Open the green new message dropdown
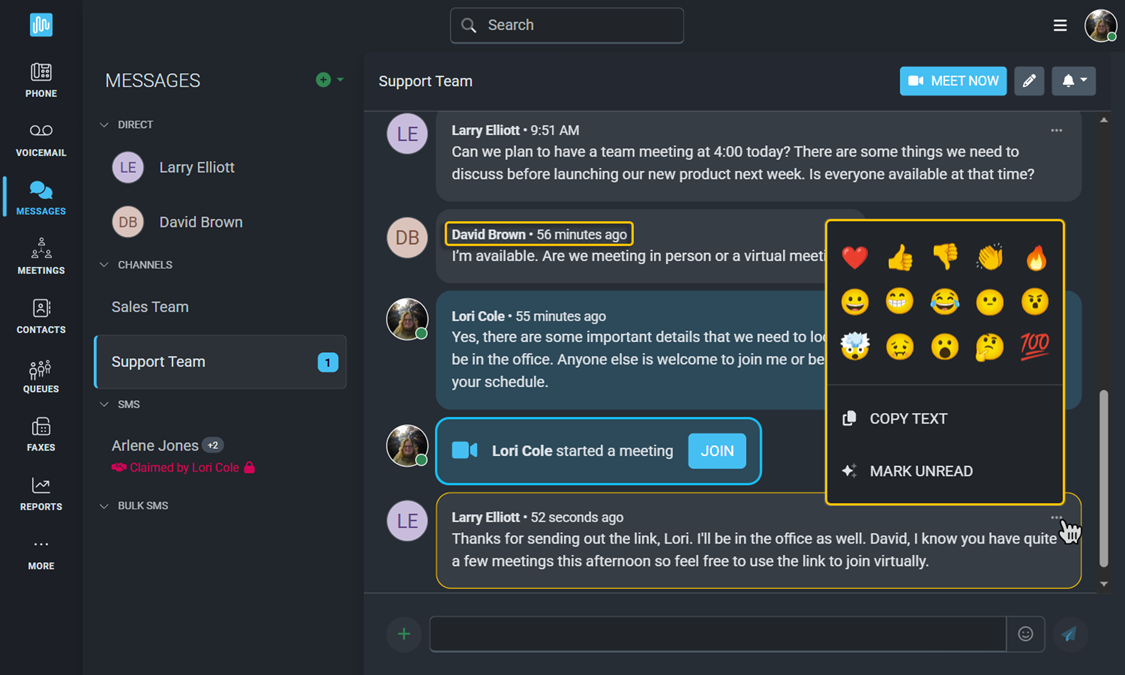1125x675 pixels. tap(329, 80)
